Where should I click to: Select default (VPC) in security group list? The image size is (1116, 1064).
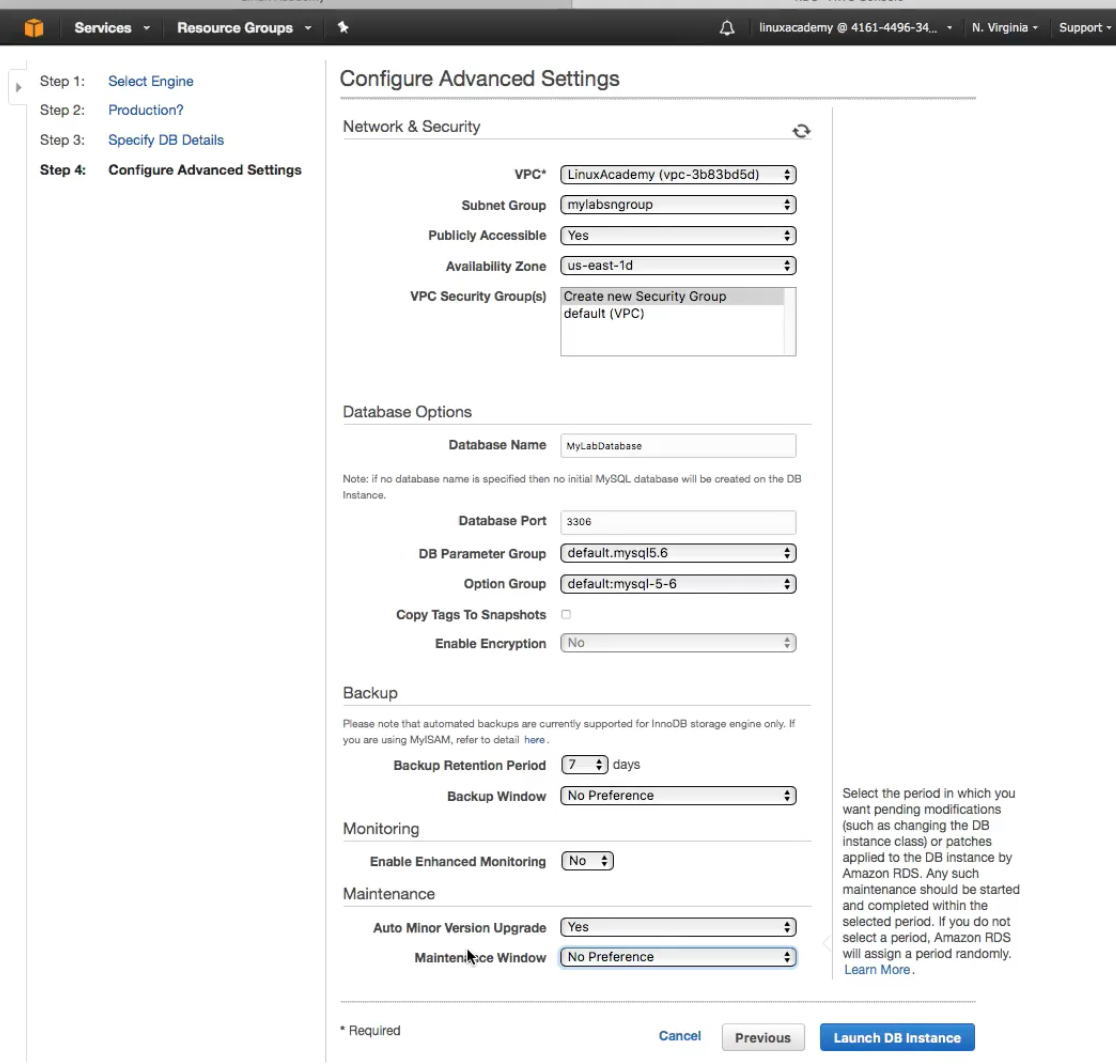(x=604, y=313)
